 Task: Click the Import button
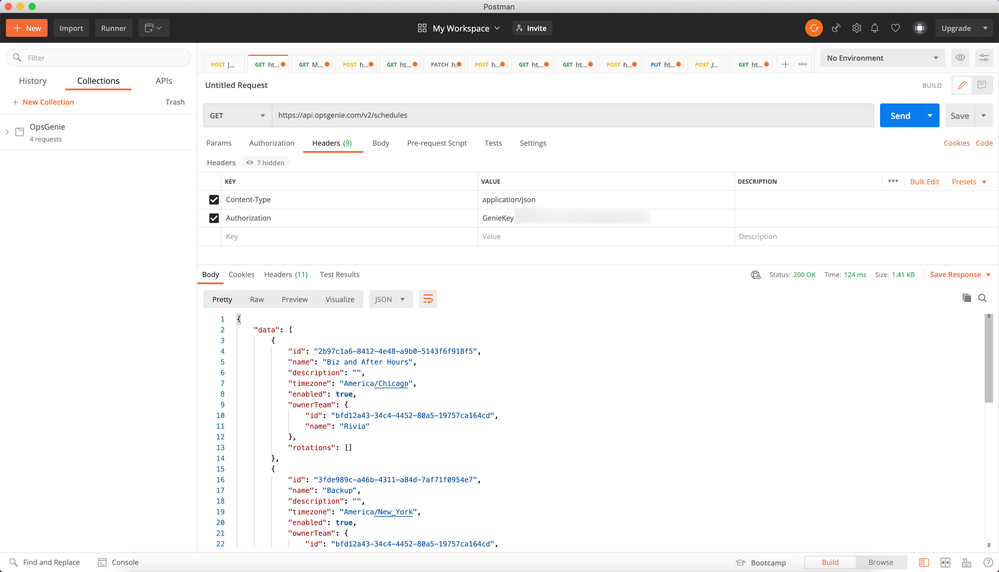pos(71,28)
